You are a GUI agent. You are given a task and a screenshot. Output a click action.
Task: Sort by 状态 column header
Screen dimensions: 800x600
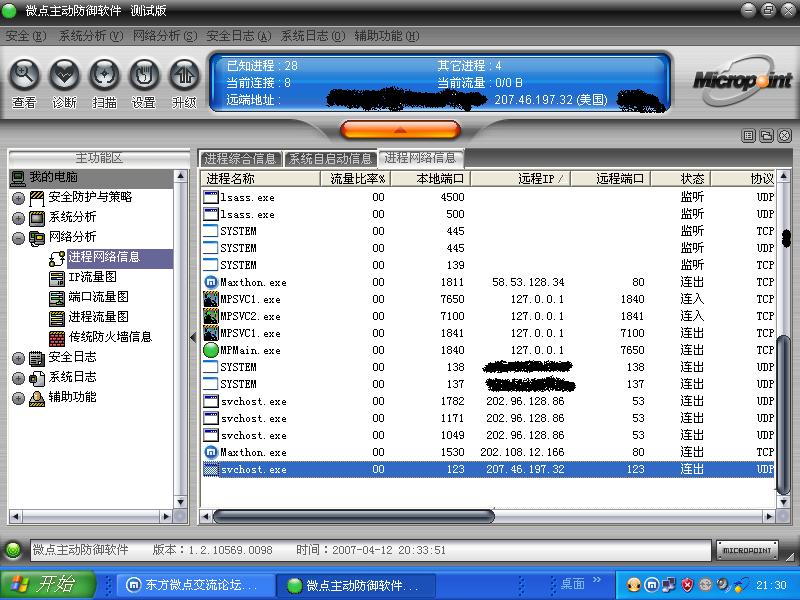click(x=681, y=179)
